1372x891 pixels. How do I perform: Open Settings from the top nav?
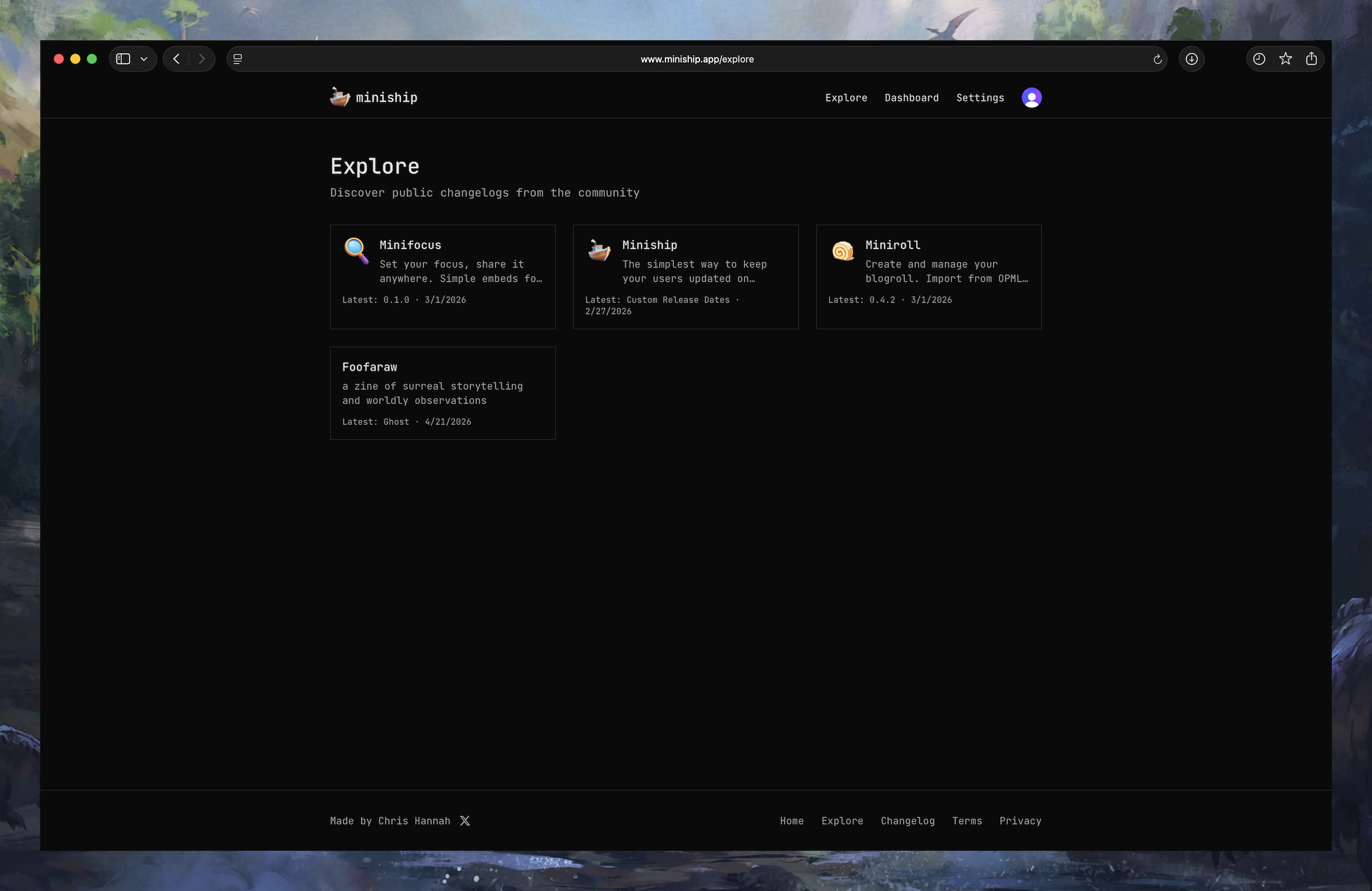coord(980,97)
